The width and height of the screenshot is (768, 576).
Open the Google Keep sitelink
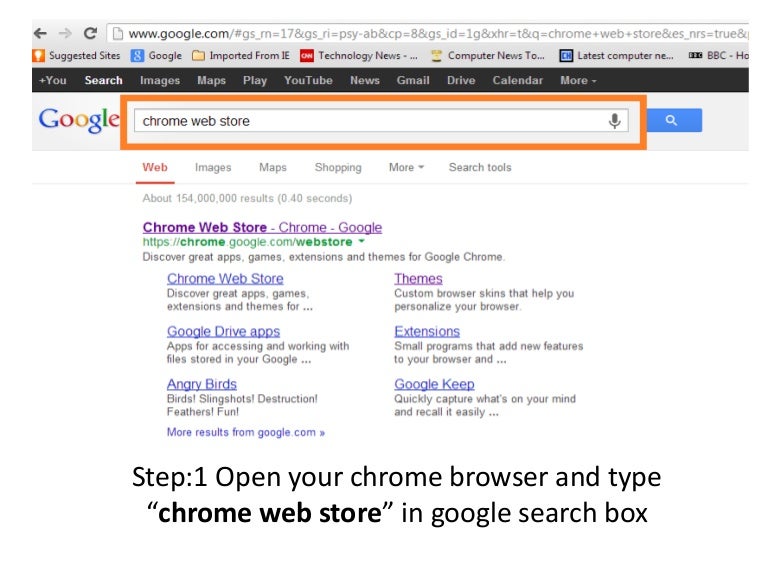click(x=434, y=384)
